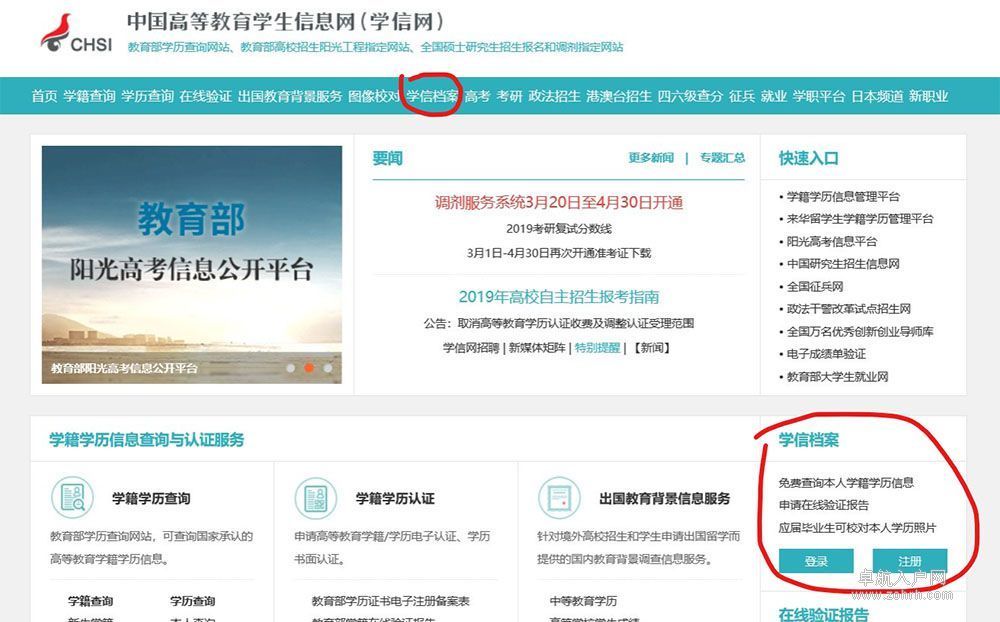Select the orange middle carousel dot
Viewport: 1000px width, 622px height.
tap(309, 368)
